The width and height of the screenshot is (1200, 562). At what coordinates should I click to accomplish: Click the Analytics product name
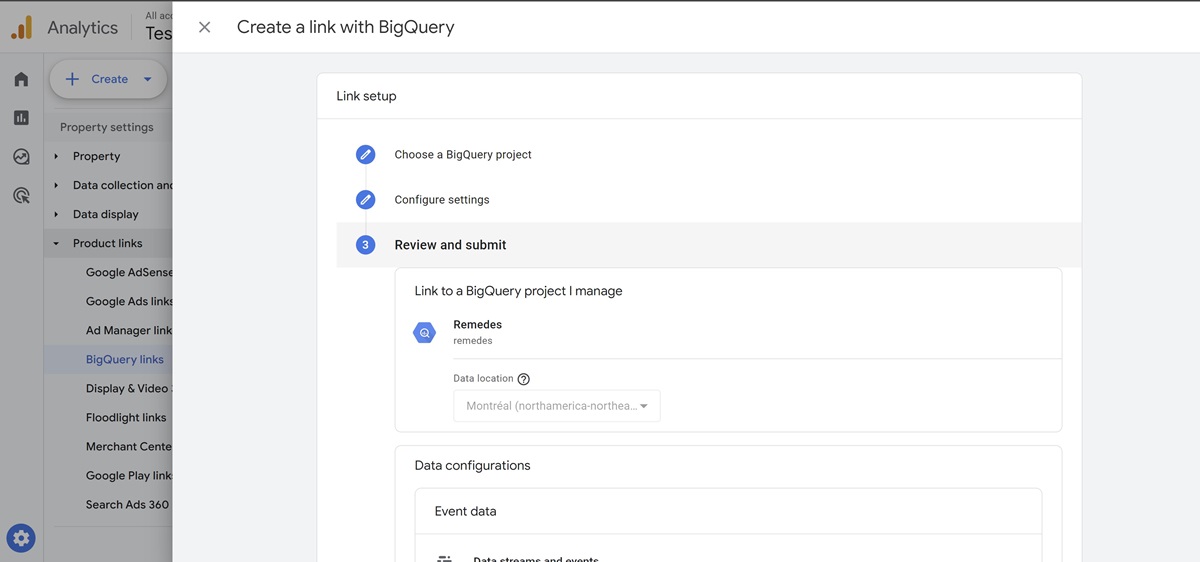click(83, 28)
